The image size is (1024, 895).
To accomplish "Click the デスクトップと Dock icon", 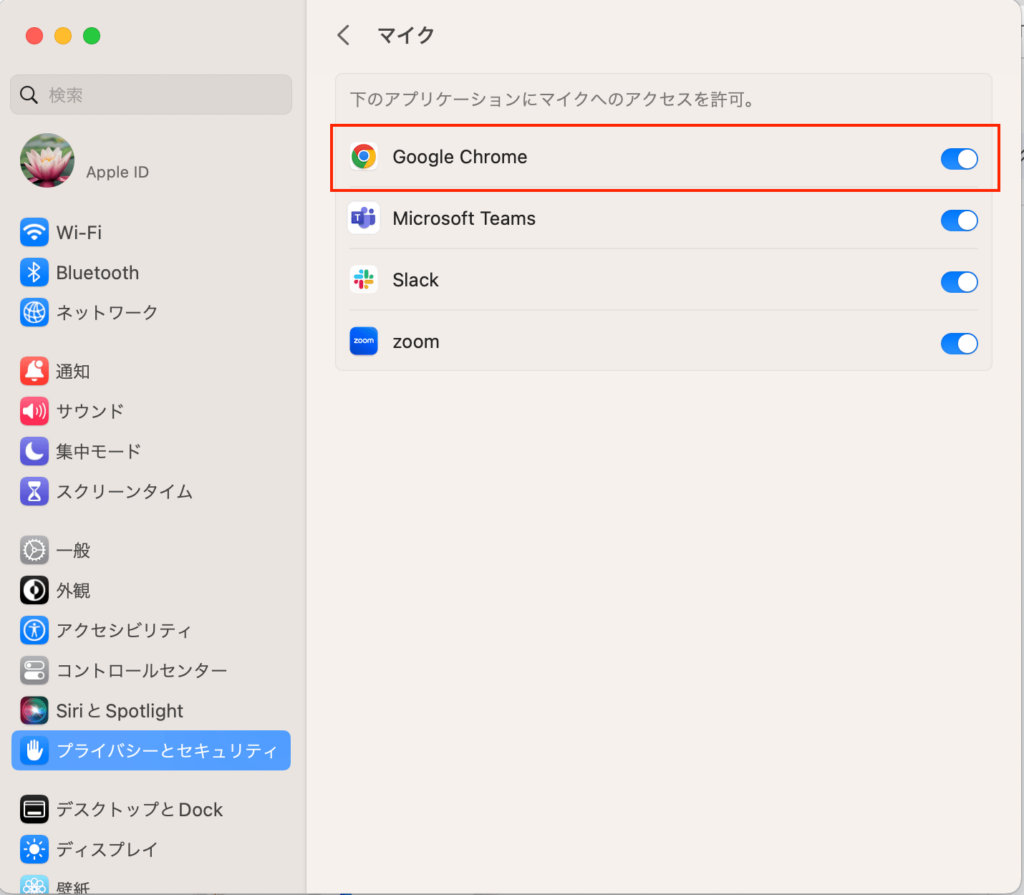I will (x=34, y=809).
